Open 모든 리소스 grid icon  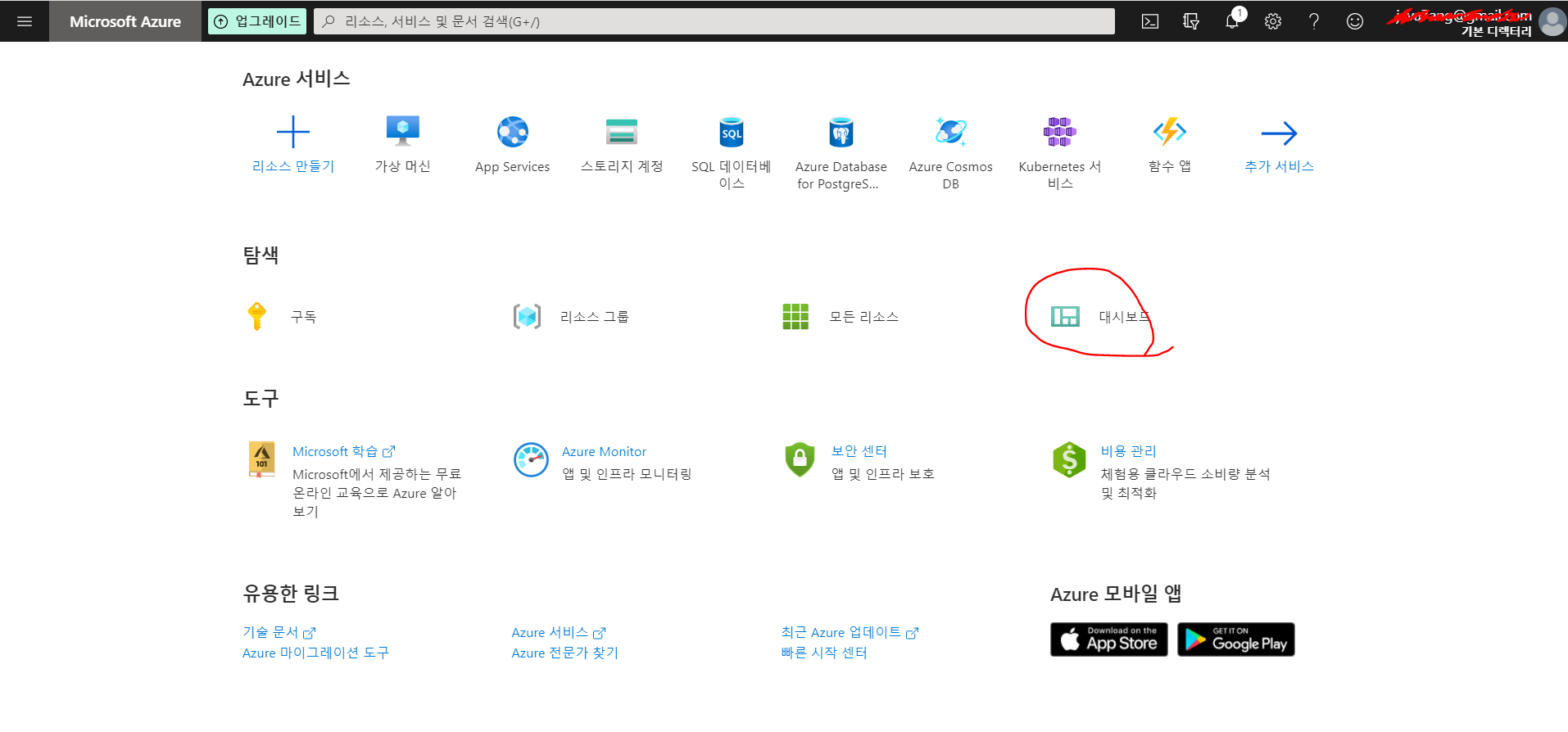[x=795, y=316]
